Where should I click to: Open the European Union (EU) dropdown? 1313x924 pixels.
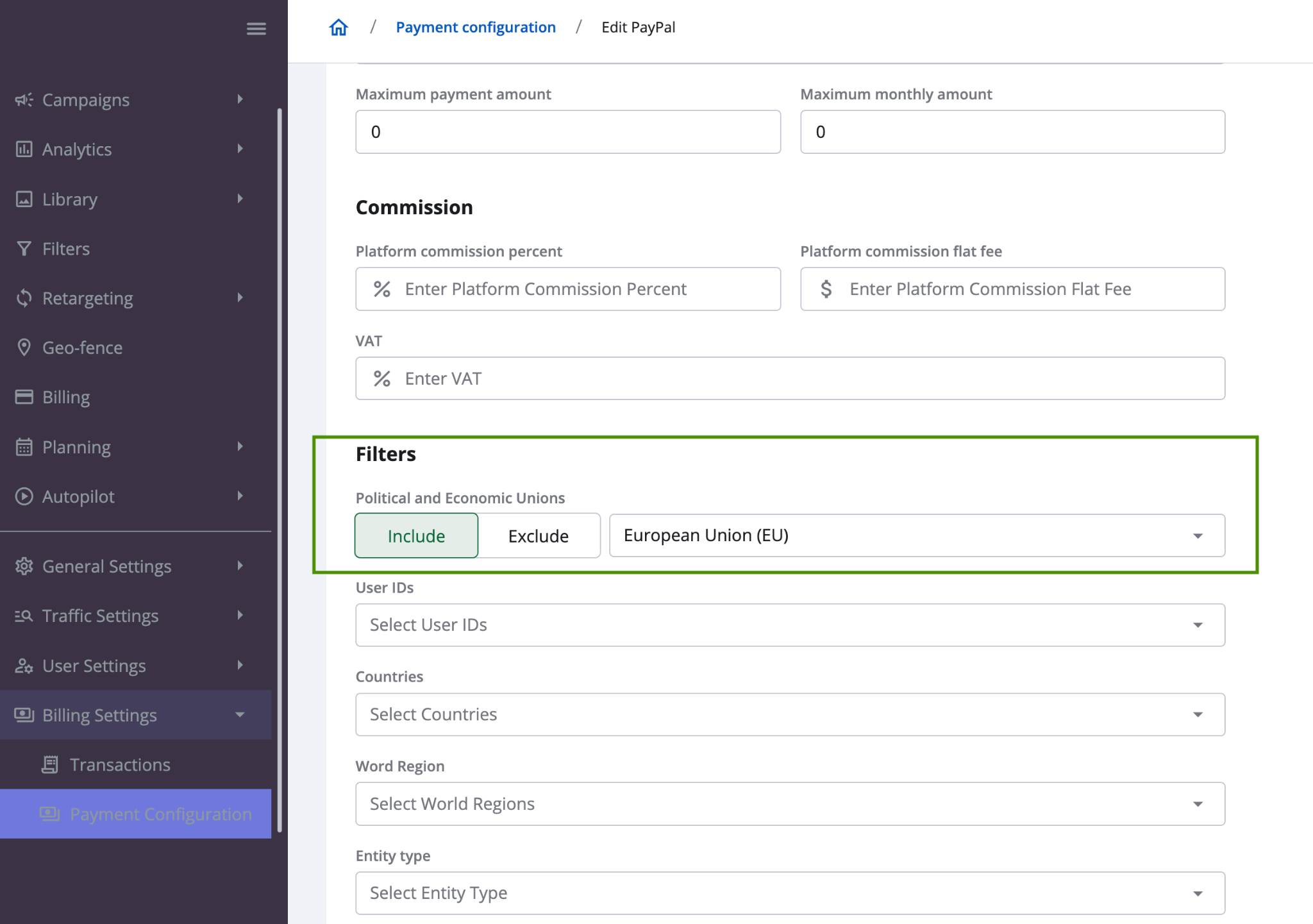(917, 535)
